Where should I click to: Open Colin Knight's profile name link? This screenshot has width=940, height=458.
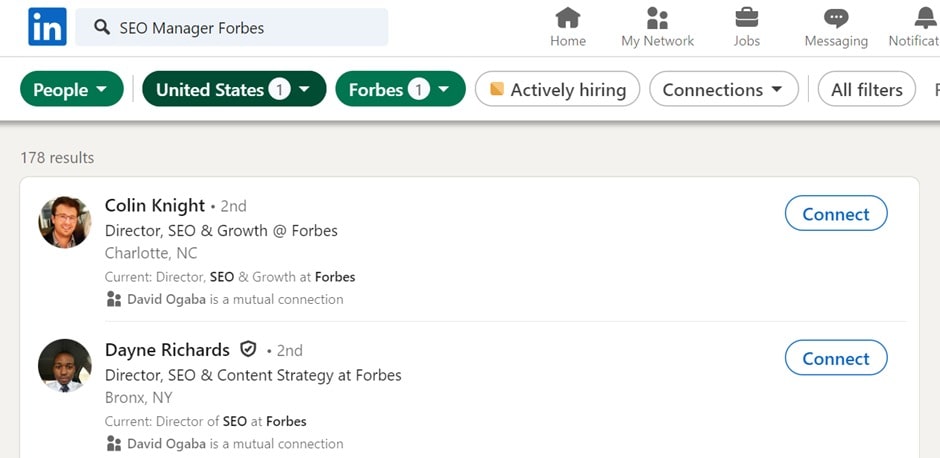(x=155, y=206)
